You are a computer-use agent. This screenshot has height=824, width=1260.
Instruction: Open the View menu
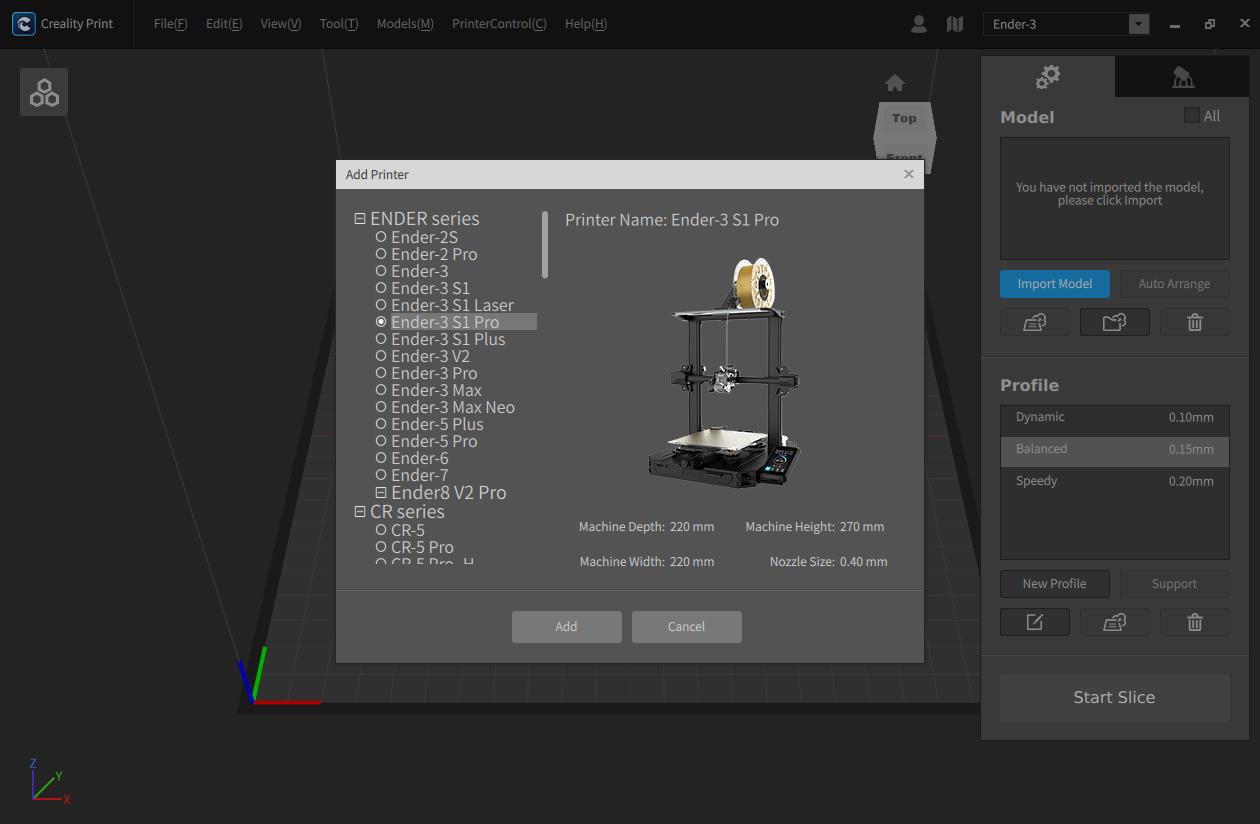coord(281,24)
